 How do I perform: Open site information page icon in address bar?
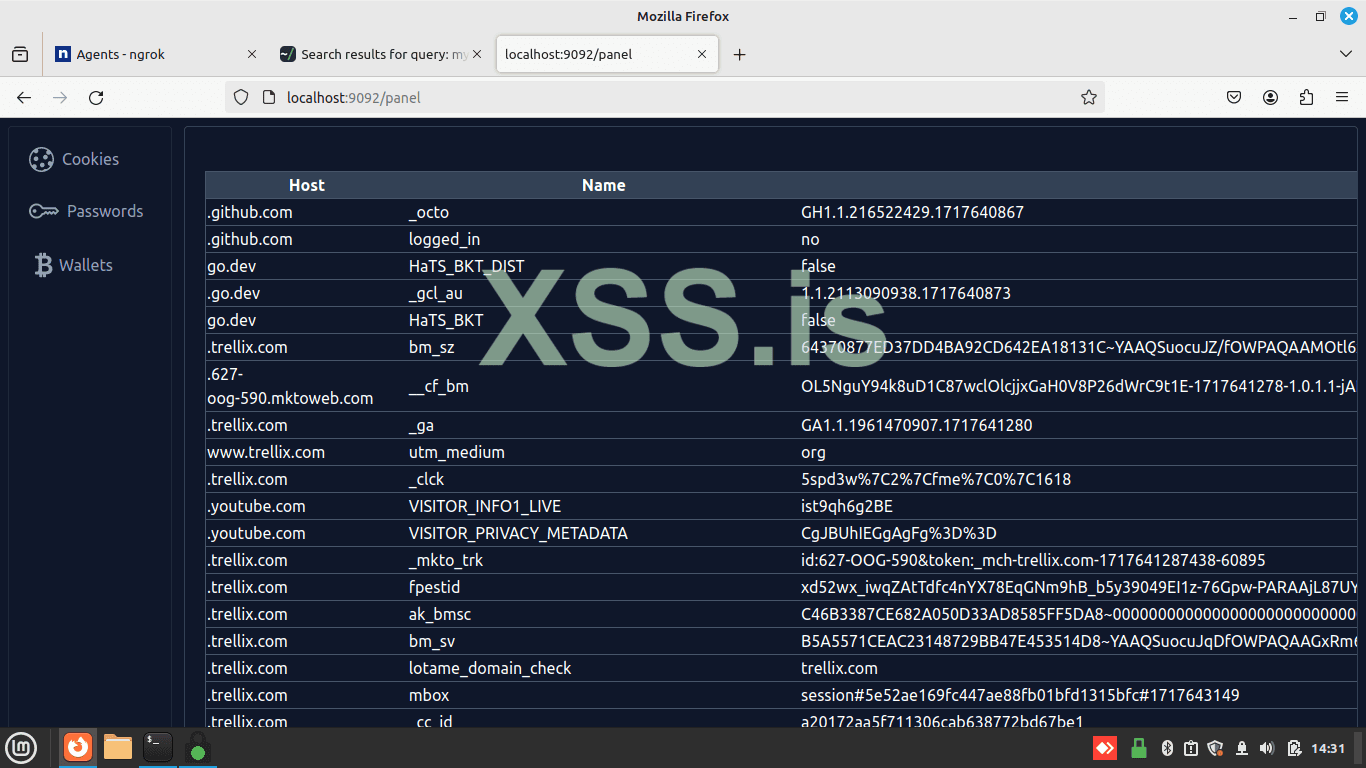[x=268, y=97]
